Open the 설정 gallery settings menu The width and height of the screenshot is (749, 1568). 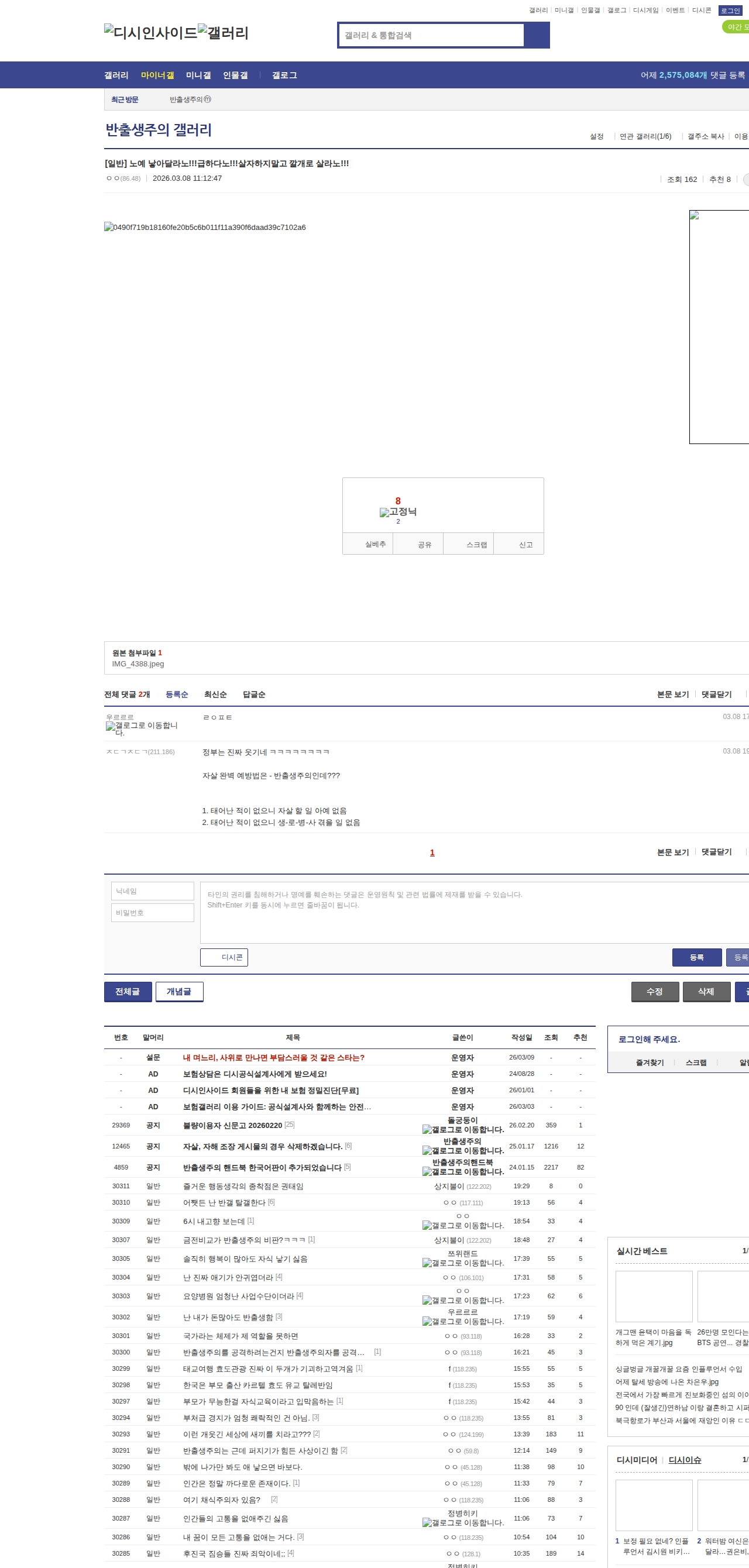pyautogui.click(x=596, y=136)
